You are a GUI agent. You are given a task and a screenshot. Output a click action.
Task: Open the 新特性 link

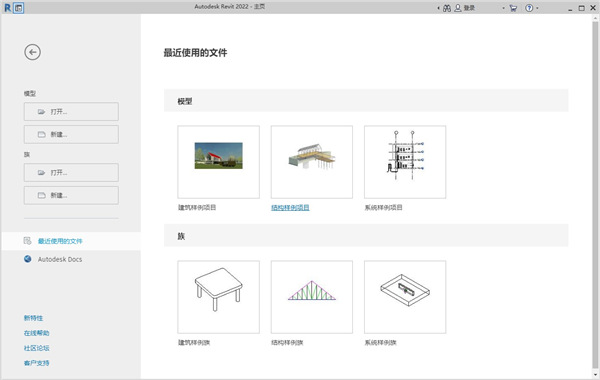(33, 318)
